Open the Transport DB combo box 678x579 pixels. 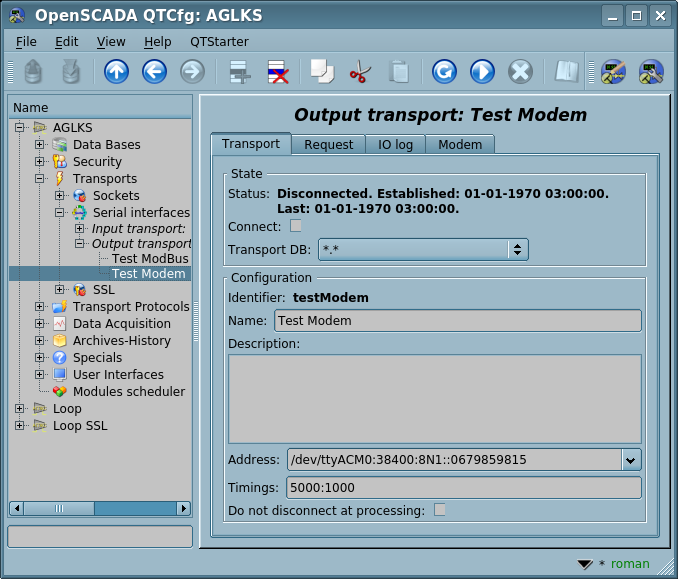pos(423,250)
